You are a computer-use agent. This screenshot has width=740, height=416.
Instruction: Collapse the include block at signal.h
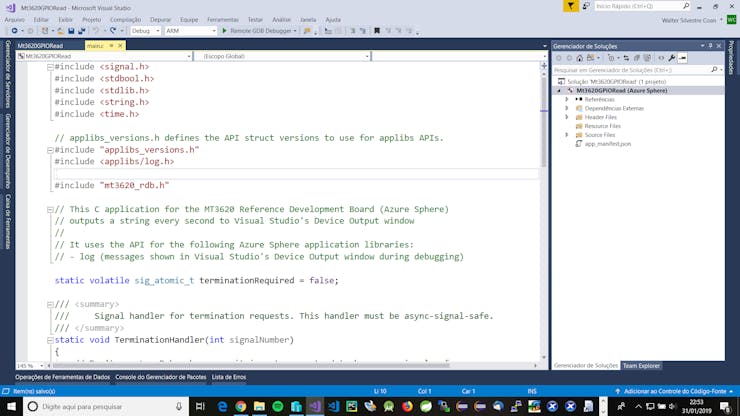(50, 67)
